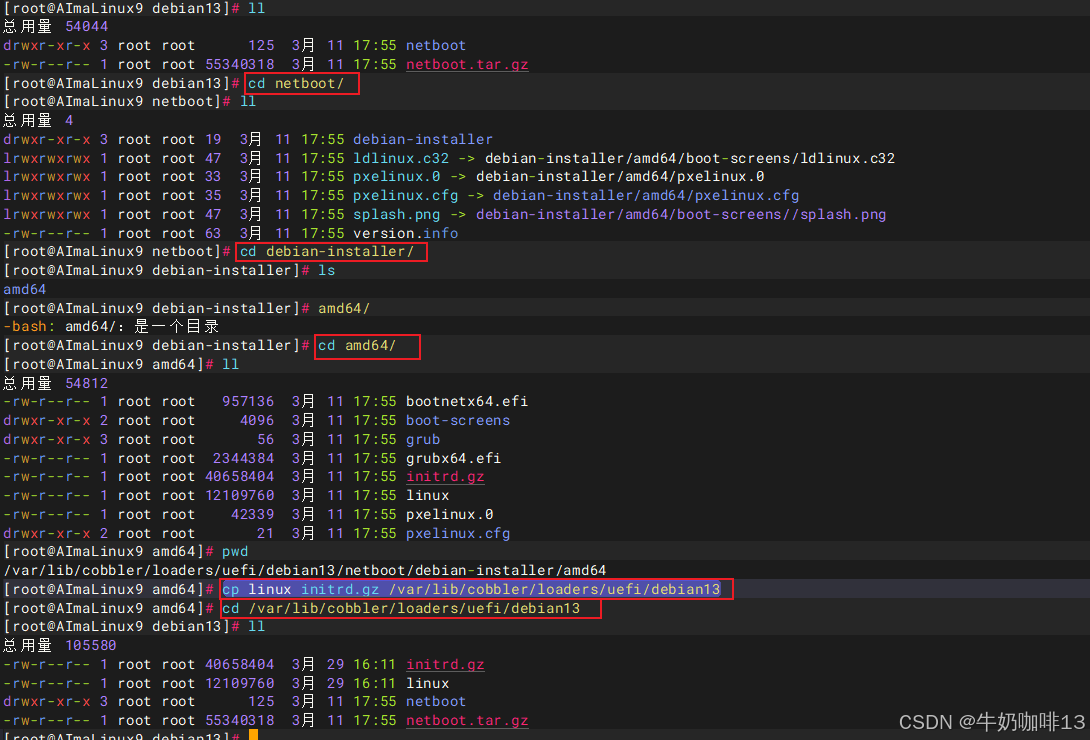Click the bootnetx64.efi file name

tap(466, 402)
